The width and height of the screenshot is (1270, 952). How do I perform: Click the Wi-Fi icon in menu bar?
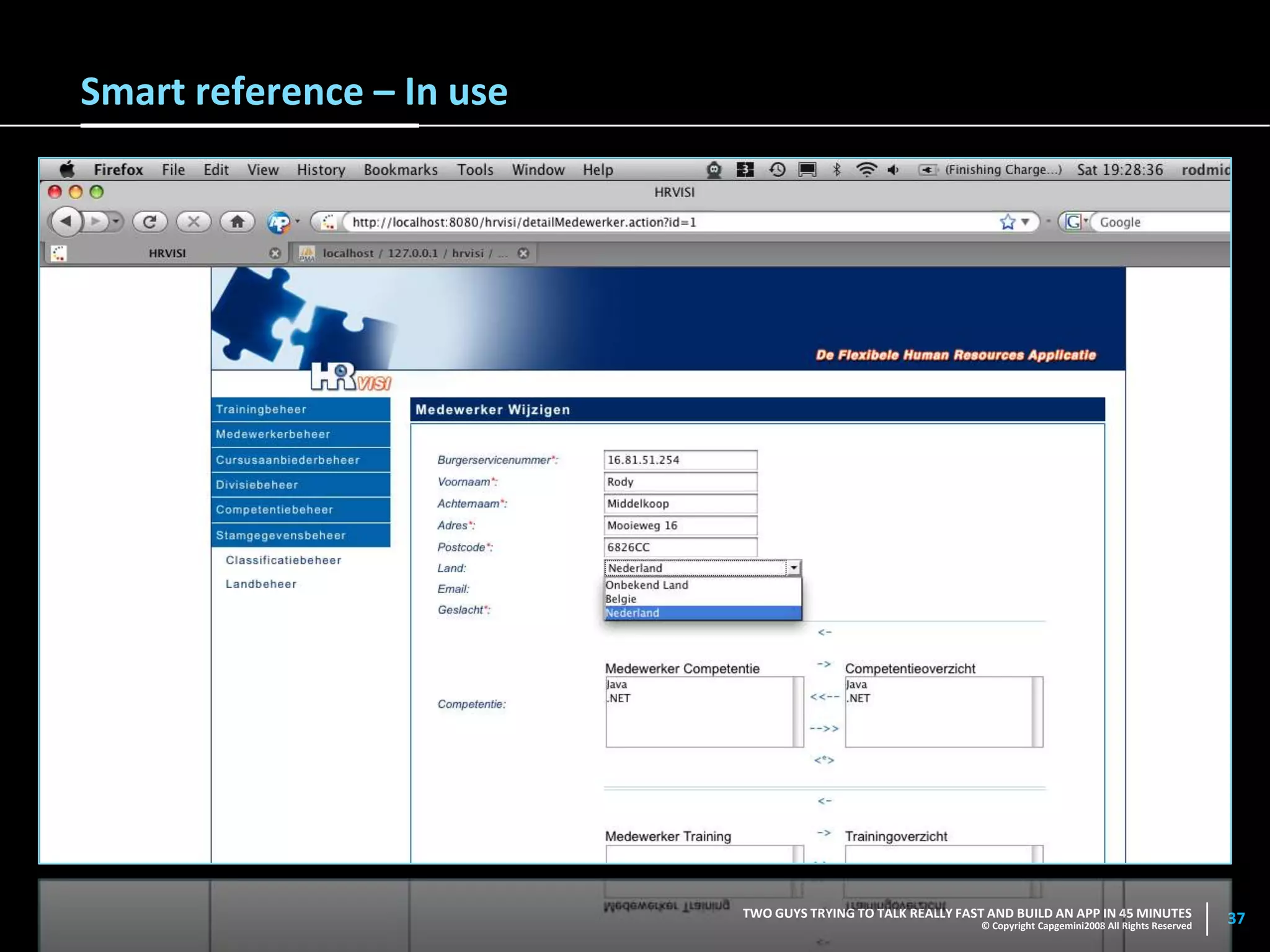866,169
